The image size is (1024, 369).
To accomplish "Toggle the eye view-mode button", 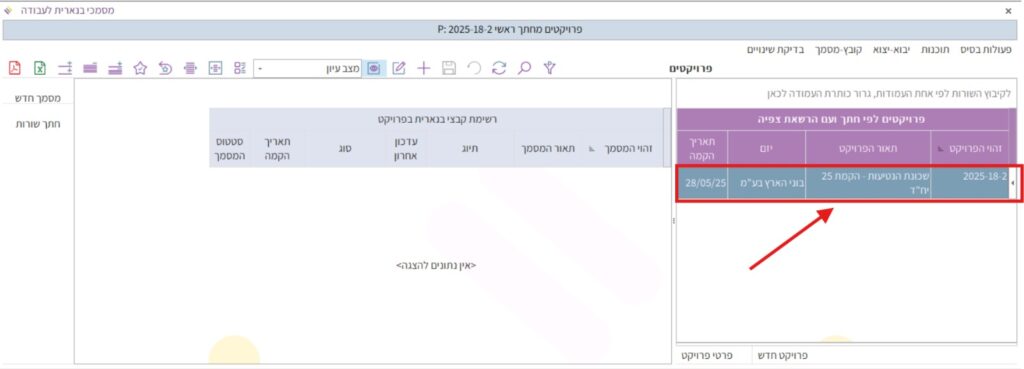I will [374, 68].
